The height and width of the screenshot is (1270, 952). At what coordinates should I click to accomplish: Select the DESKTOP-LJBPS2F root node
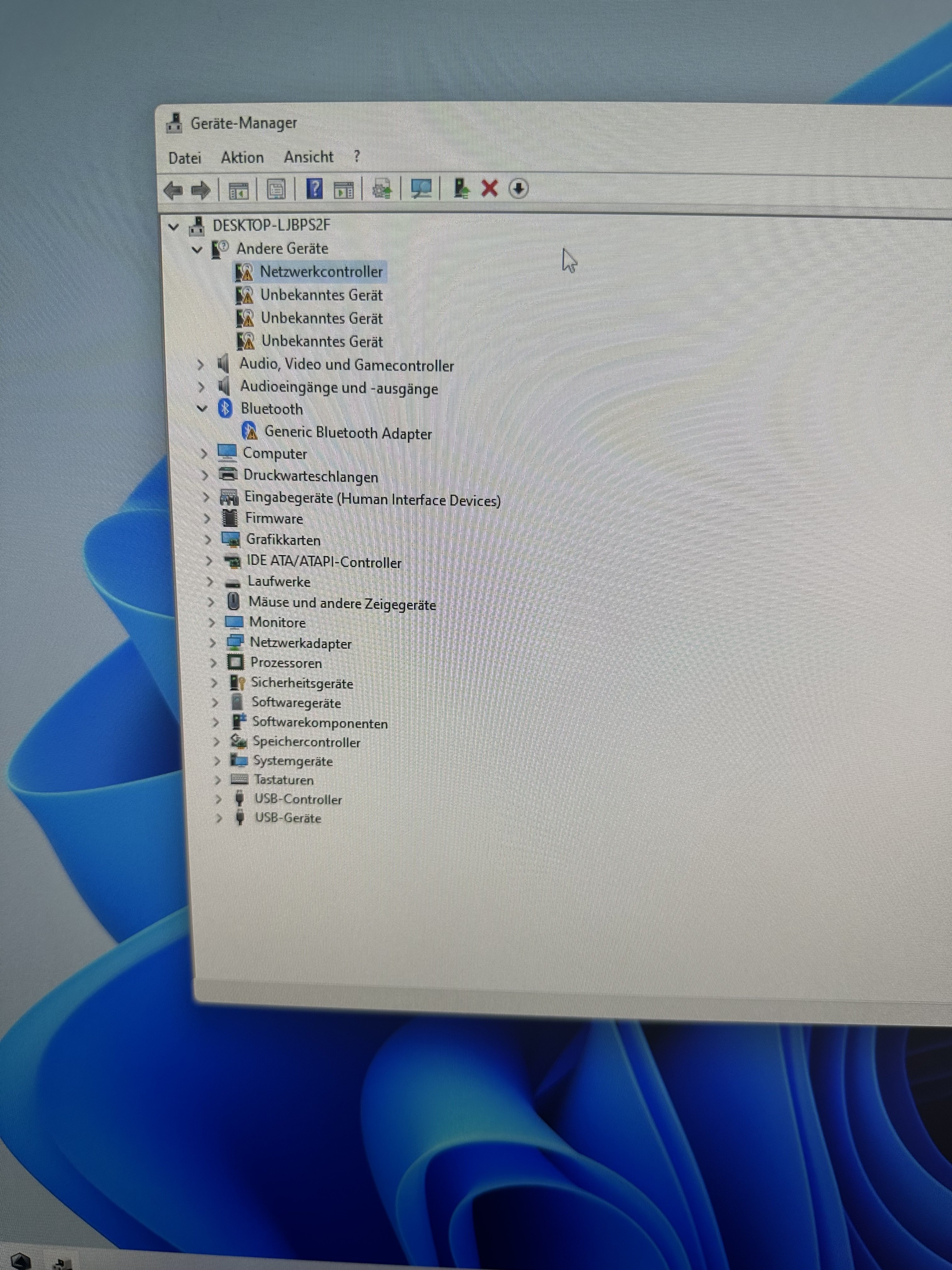pos(271,225)
